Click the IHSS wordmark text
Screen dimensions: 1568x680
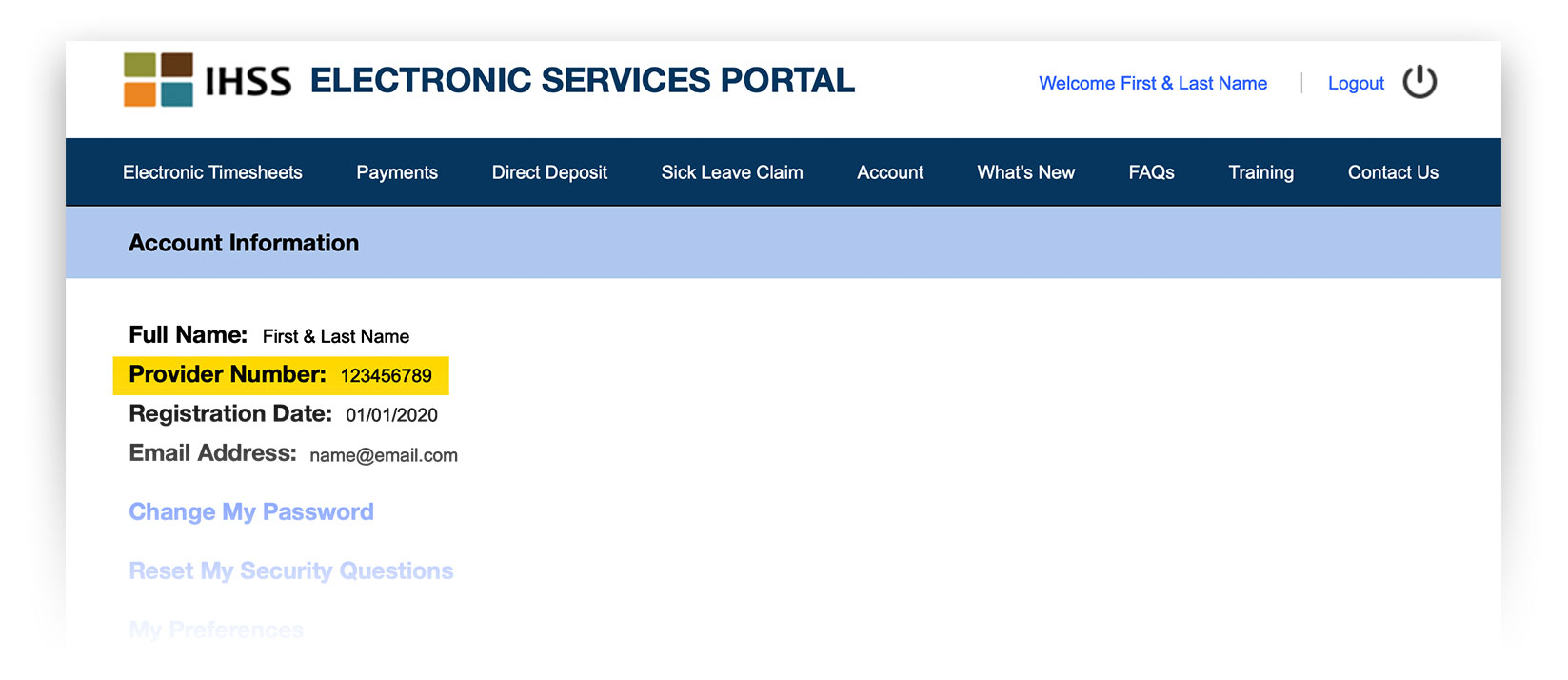point(248,82)
